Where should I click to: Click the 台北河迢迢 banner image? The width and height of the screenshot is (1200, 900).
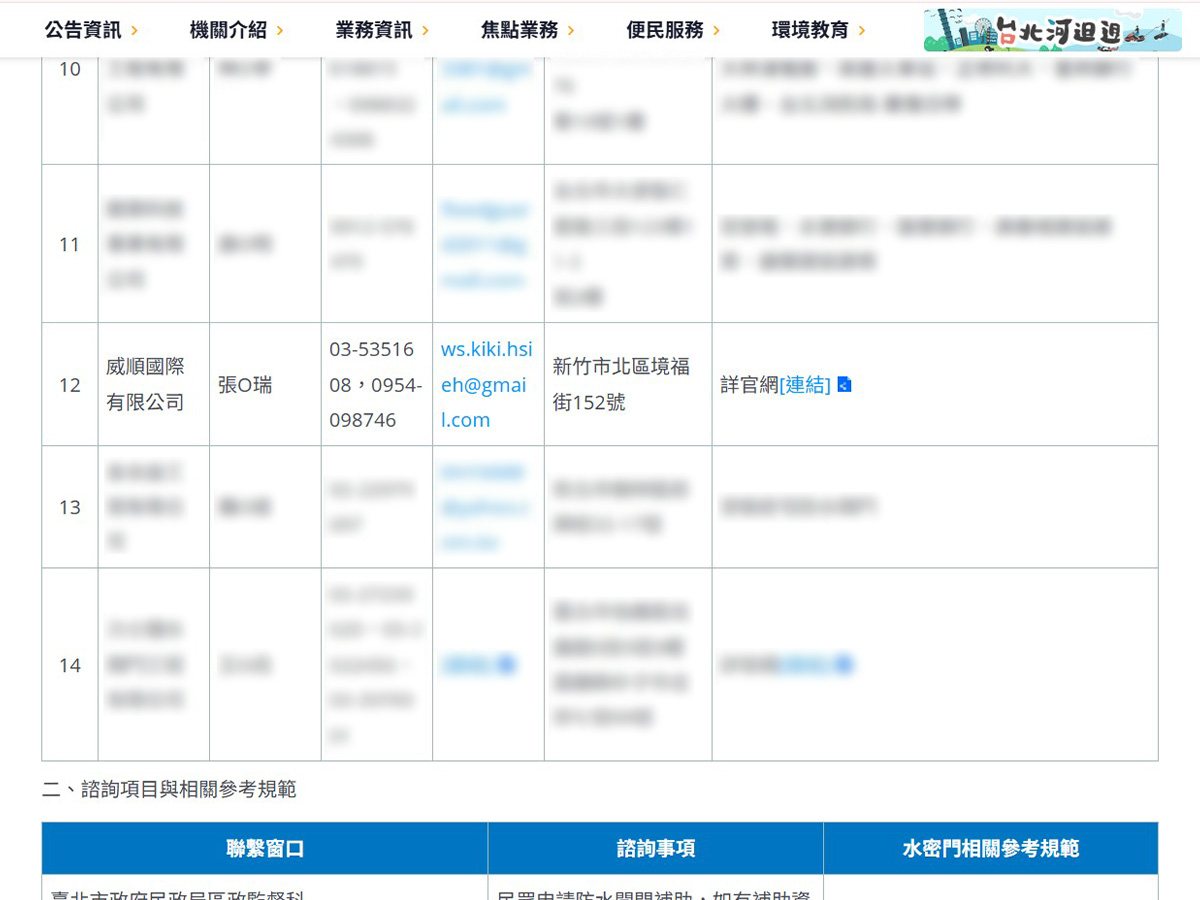(1052, 30)
